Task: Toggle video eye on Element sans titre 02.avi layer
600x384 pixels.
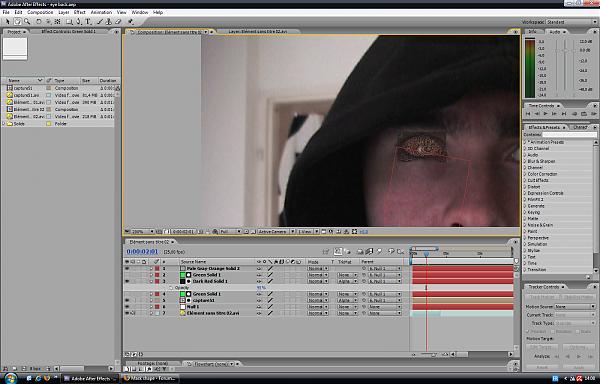Action: [x=127, y=313]
